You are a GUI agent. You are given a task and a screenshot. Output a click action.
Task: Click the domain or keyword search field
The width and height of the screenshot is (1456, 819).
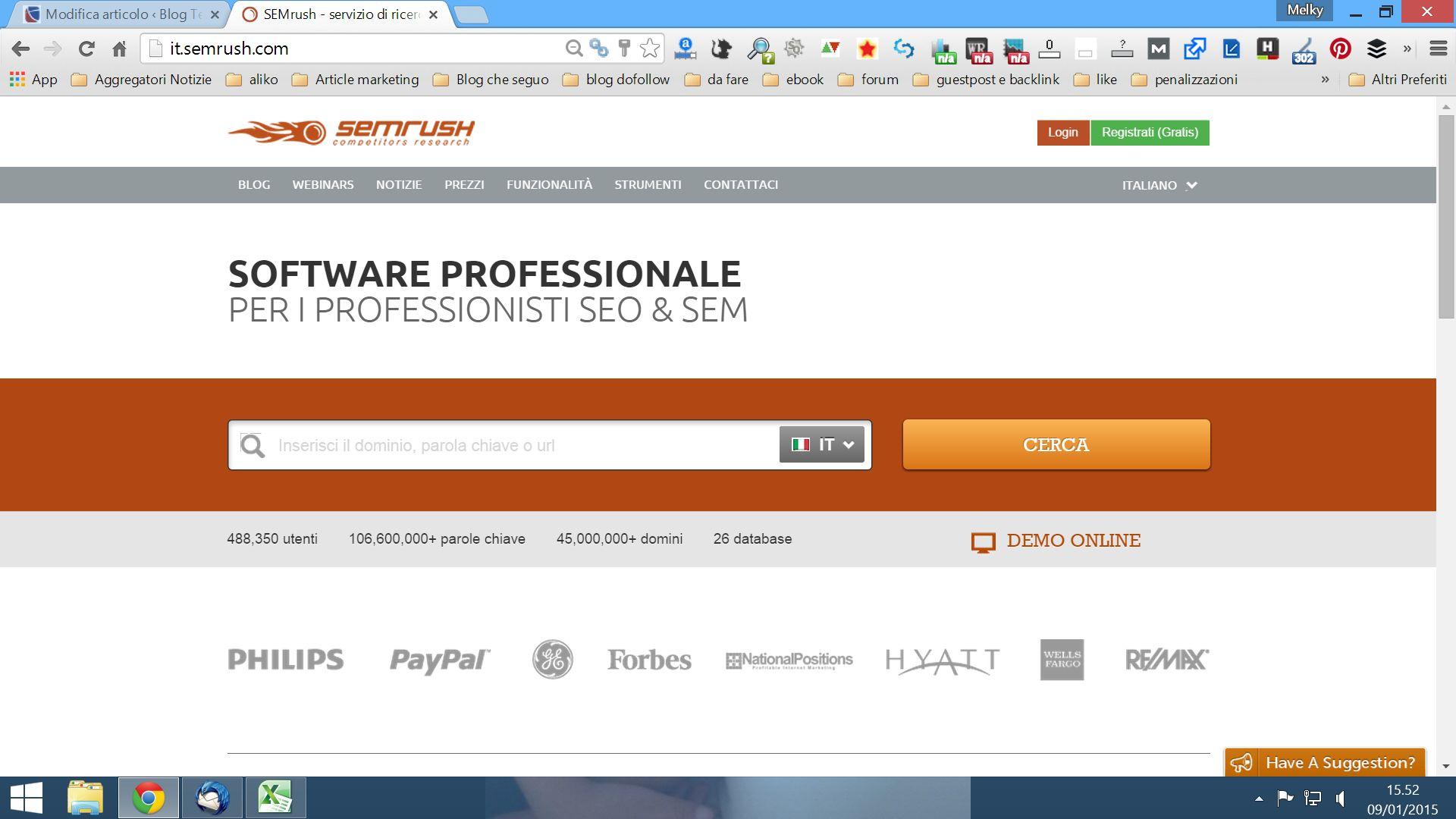523,445
